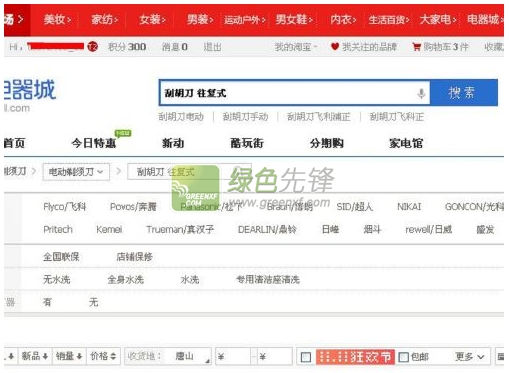Filter by brand Povos/奔腾
The image size is (509, 373).
[133, 207]
